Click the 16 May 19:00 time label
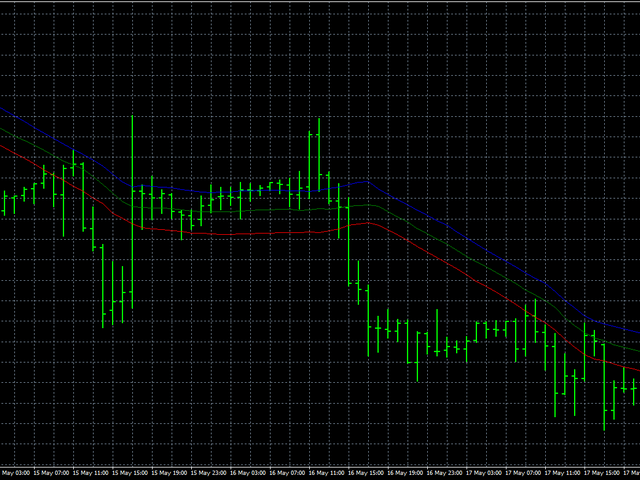The width and height of the screenshot is (640, 480). 406,473
